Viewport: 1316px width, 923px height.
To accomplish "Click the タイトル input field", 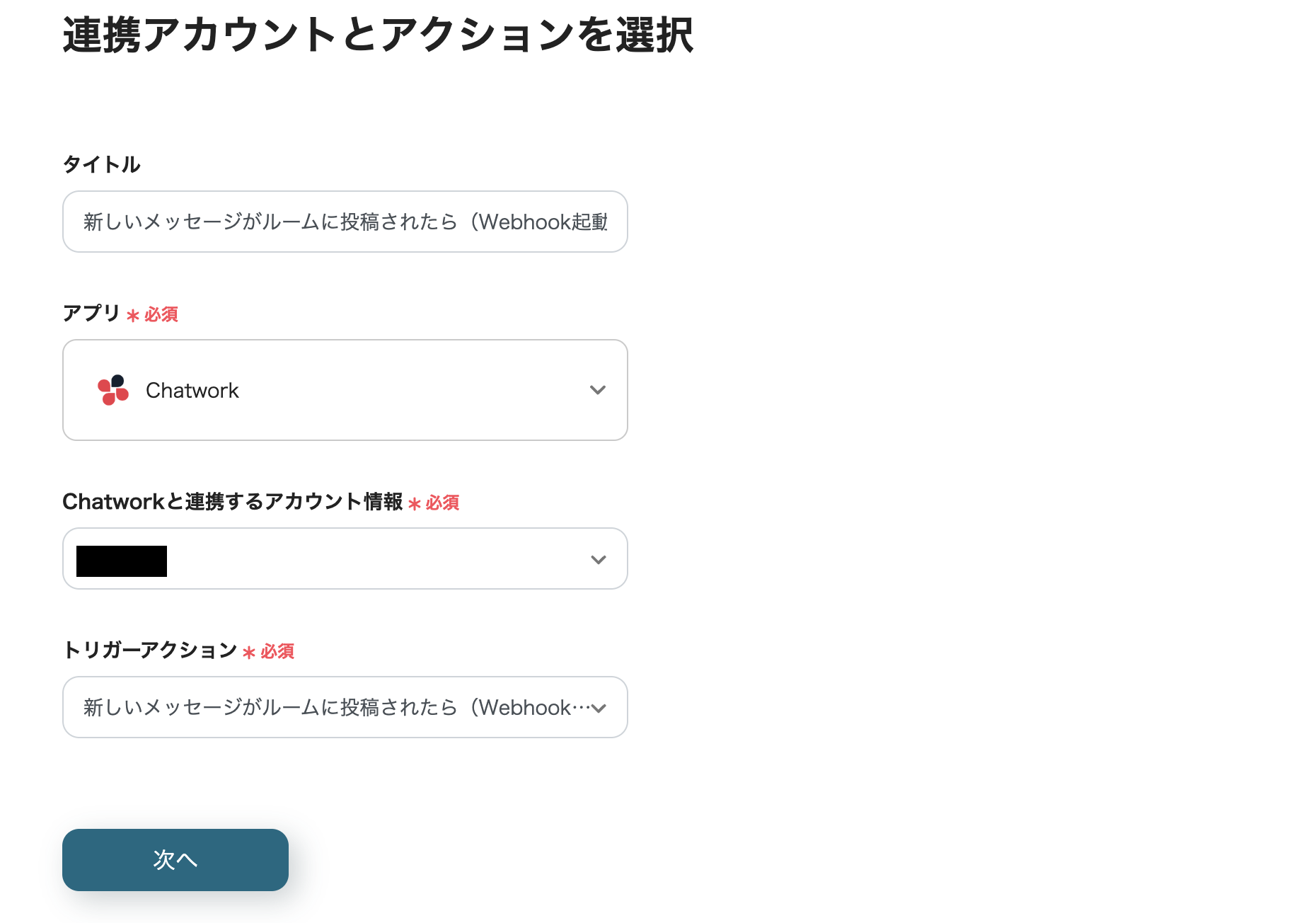I will pyautogui.click(x=345, y=222).
